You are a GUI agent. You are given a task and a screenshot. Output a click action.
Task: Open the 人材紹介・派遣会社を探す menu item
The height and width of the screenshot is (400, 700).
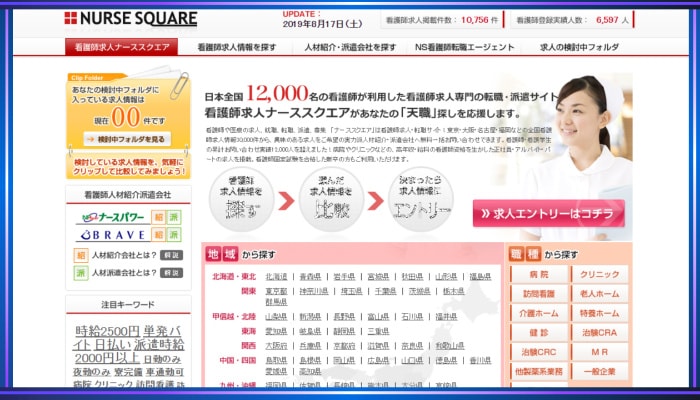coord(350,47)
